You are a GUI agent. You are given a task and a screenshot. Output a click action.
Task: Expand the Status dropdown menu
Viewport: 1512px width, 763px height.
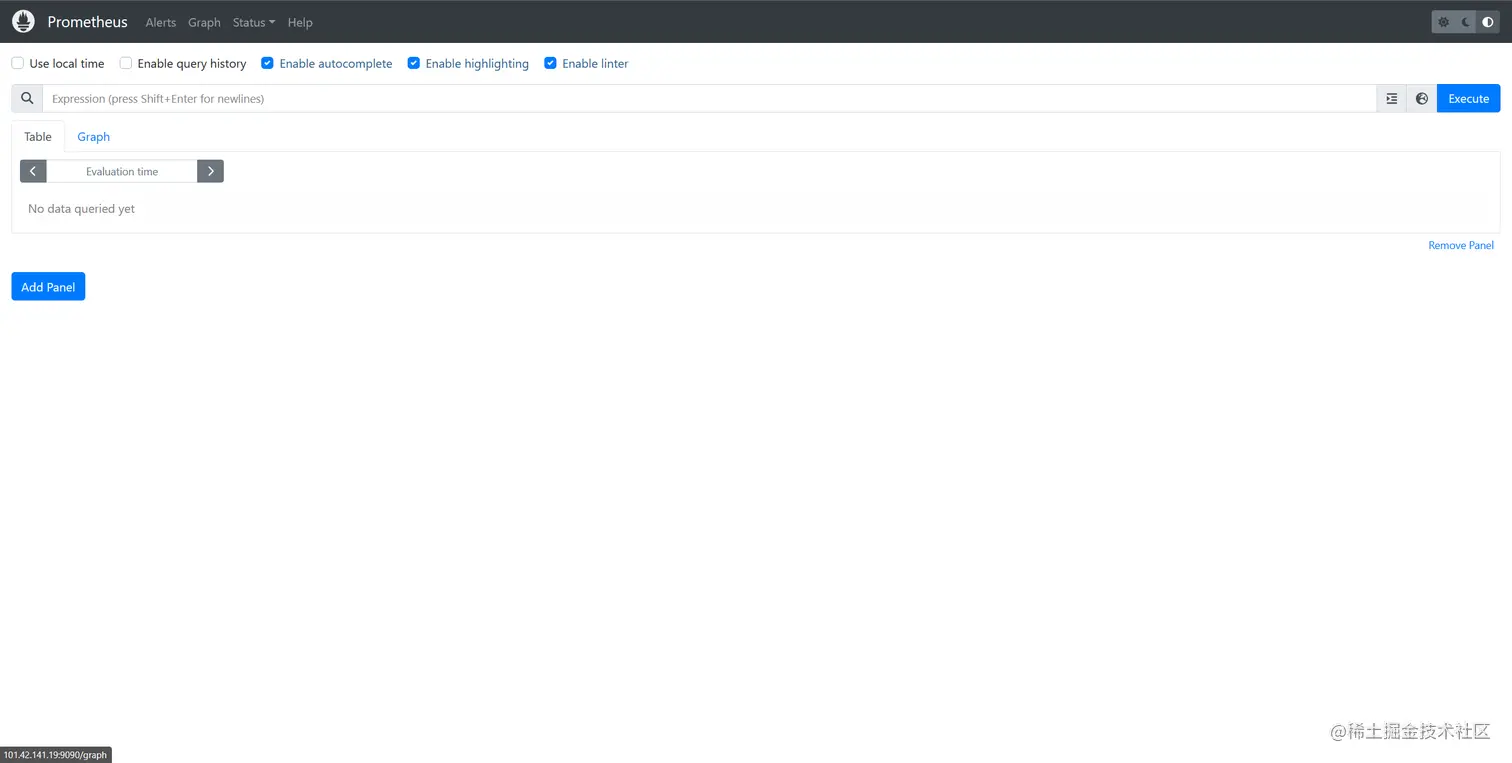click(x=254, y=22)
